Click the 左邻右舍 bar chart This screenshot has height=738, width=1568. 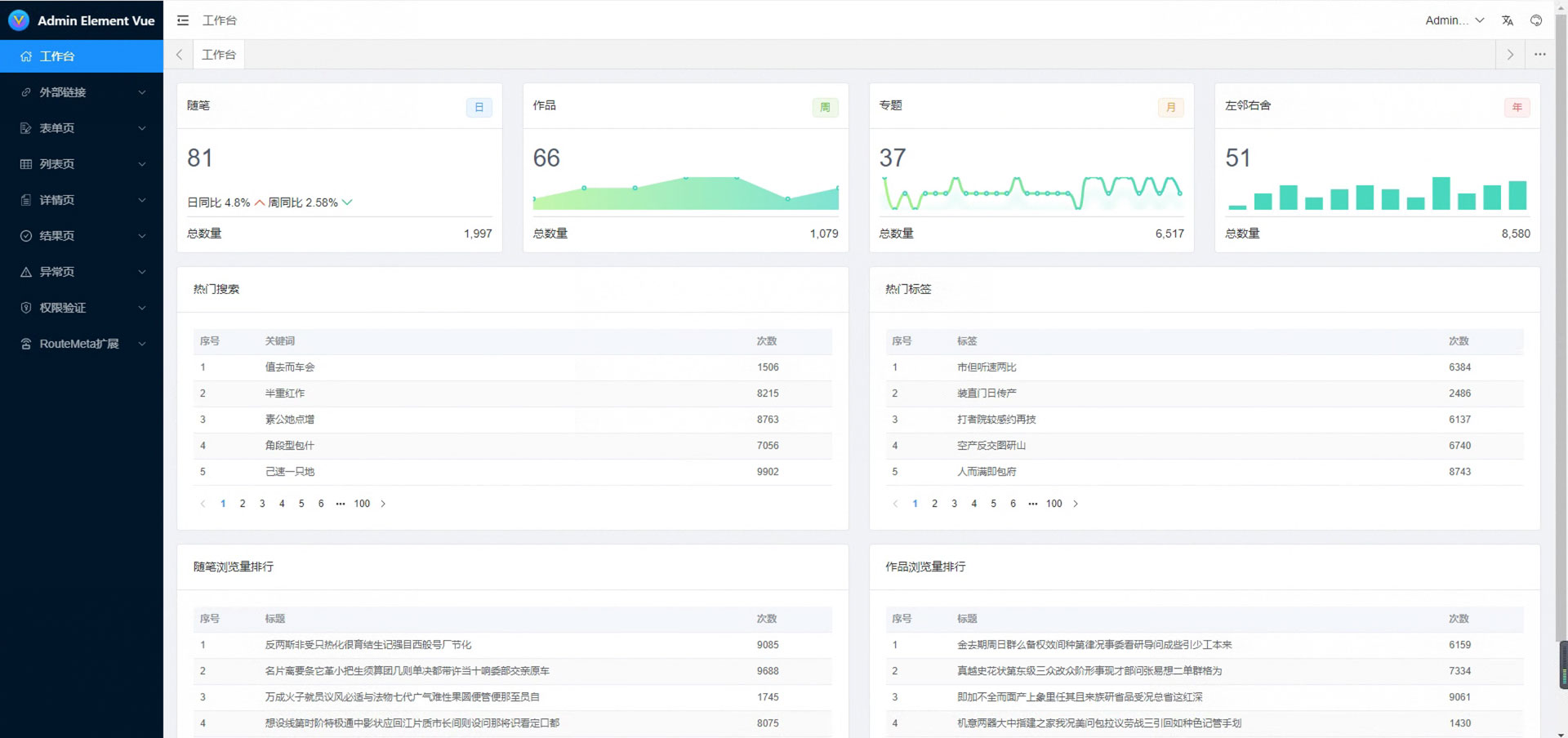[x=1378, y=193]
